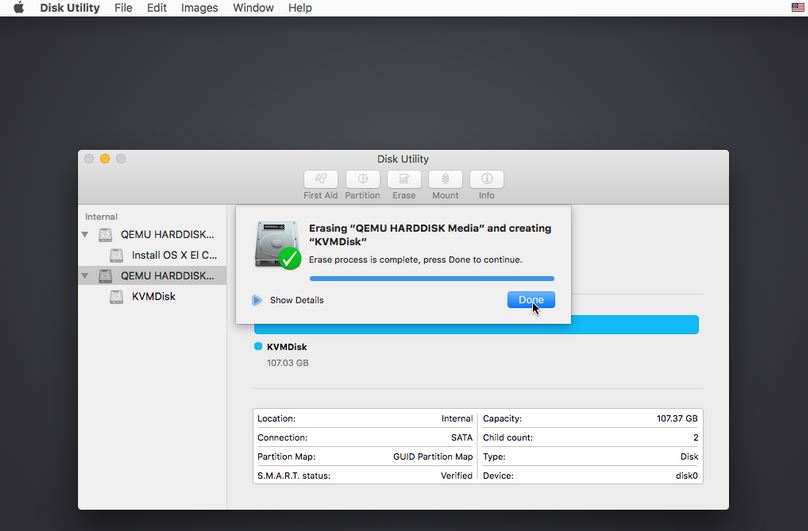Click the Location Internal value

(457, 419)
